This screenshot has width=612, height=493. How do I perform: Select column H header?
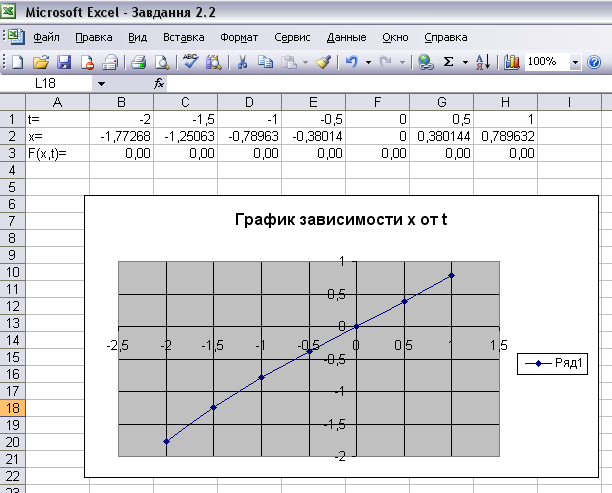(505, 102)
